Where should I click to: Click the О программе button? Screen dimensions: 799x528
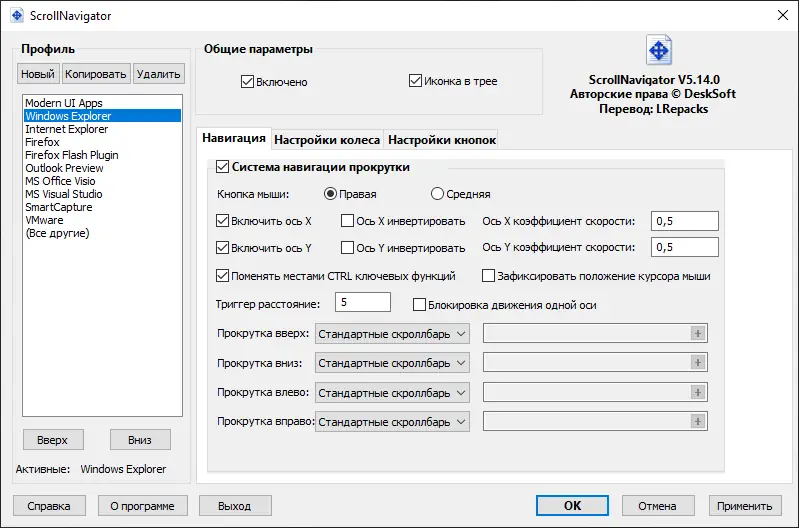click(x=143, y=506)
